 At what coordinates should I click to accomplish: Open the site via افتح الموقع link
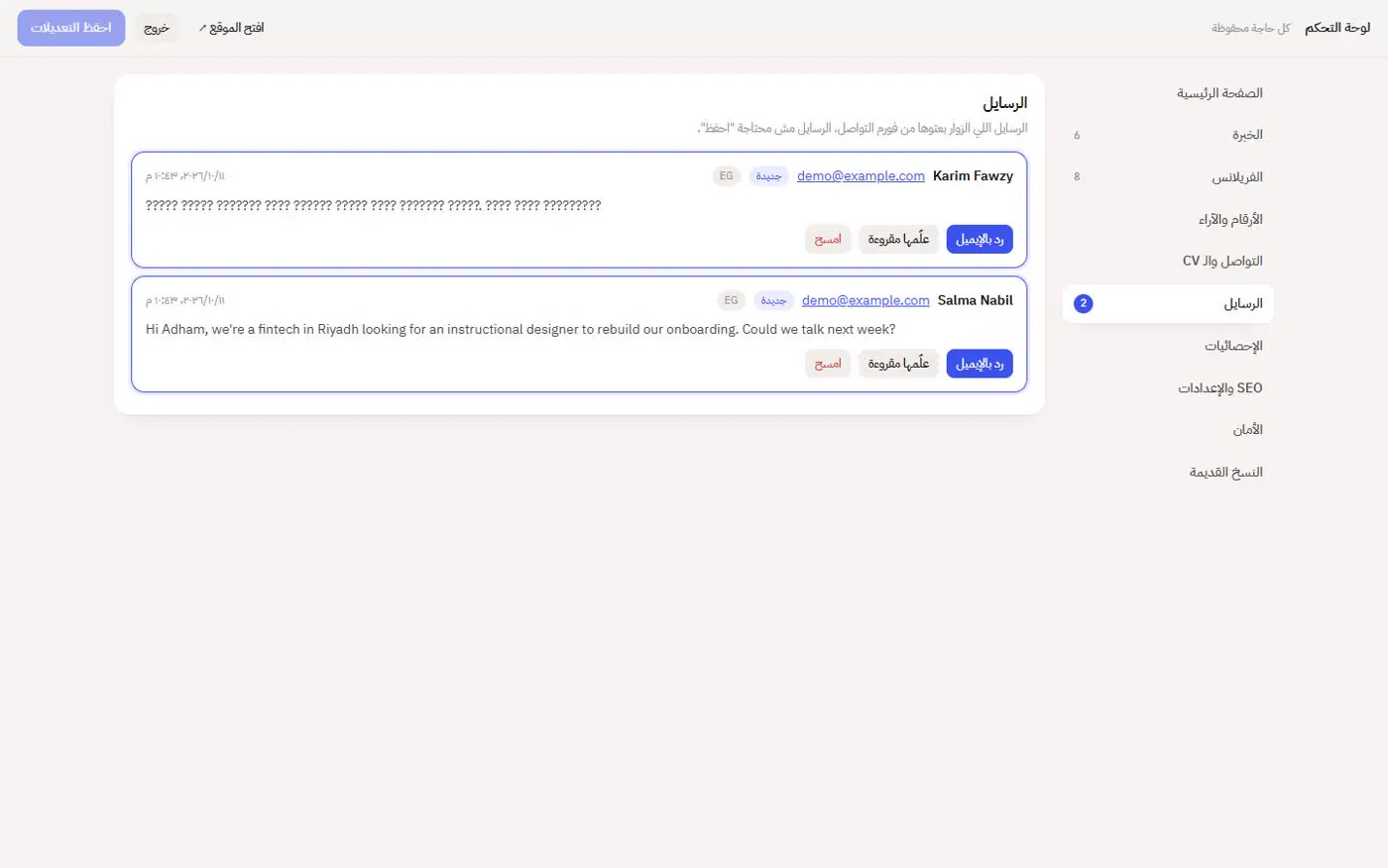231,28
